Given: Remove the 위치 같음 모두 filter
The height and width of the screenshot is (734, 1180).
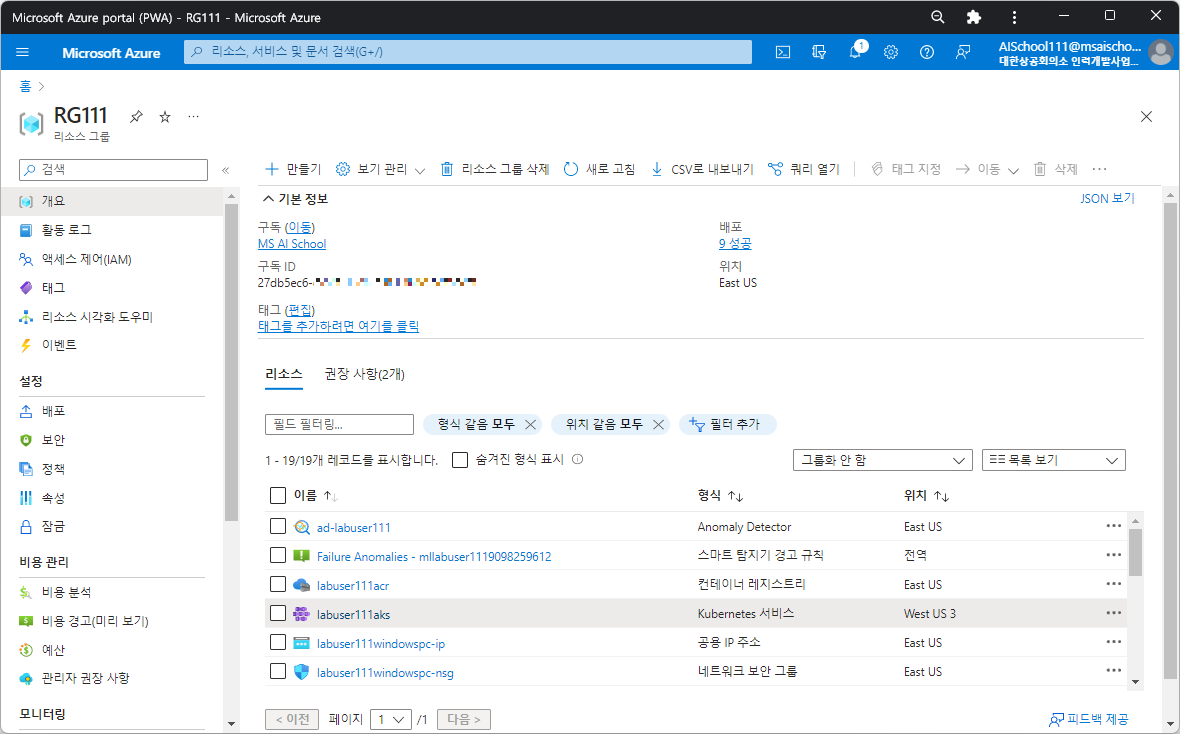Looking at the screenshot, I should (658, 425).
